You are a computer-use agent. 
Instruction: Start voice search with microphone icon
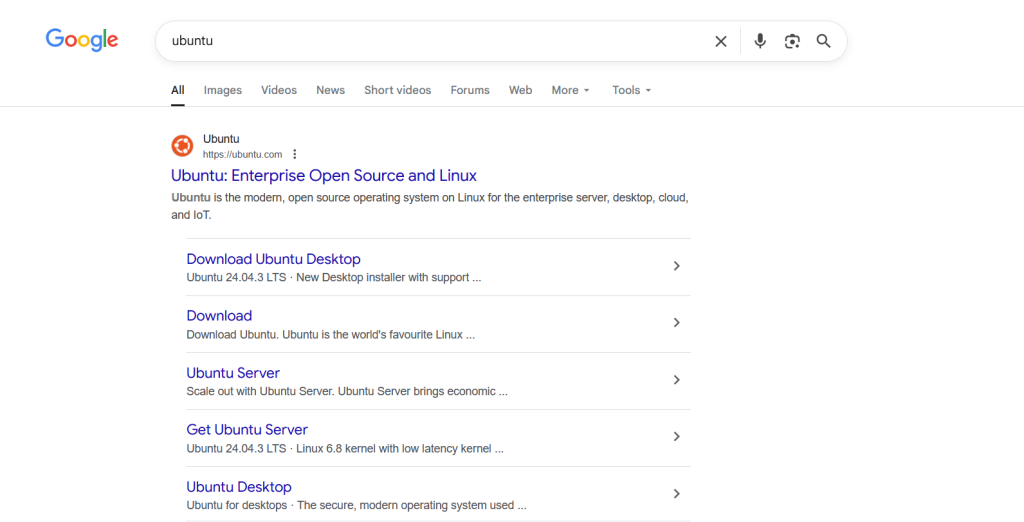click(760, 41)
